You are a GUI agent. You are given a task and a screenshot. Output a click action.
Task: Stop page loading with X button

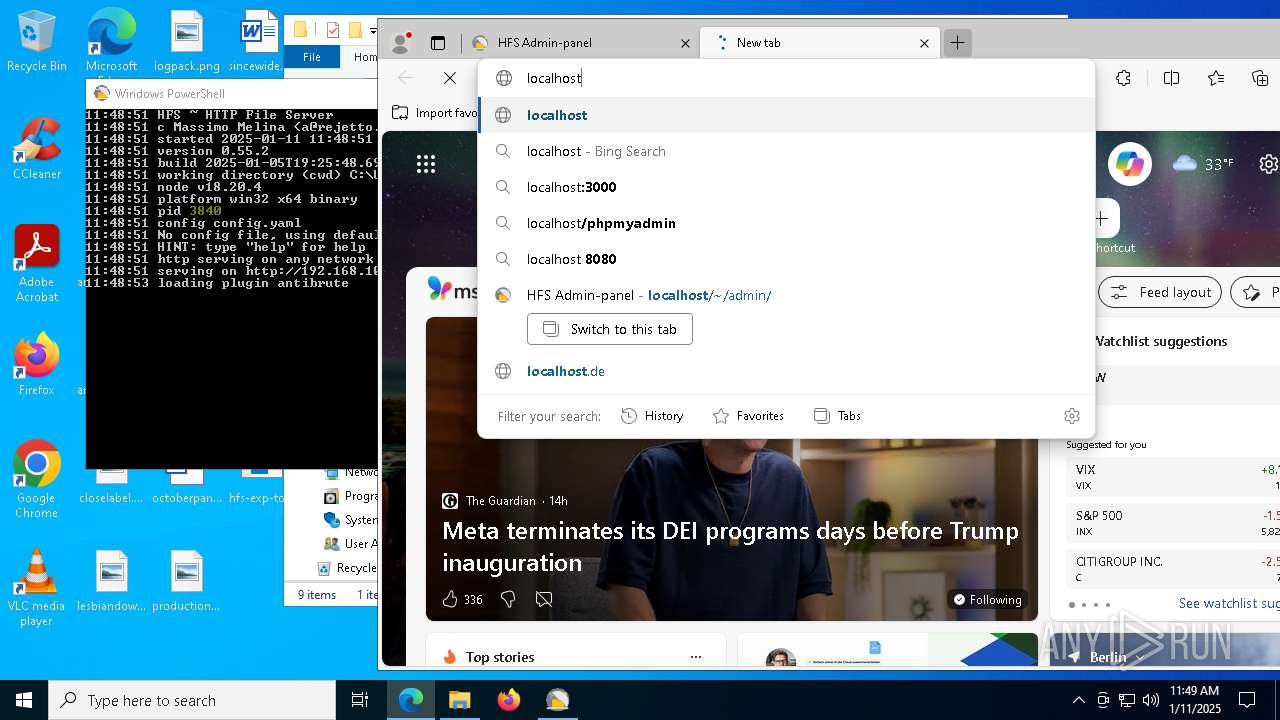(x=450, y=78)
